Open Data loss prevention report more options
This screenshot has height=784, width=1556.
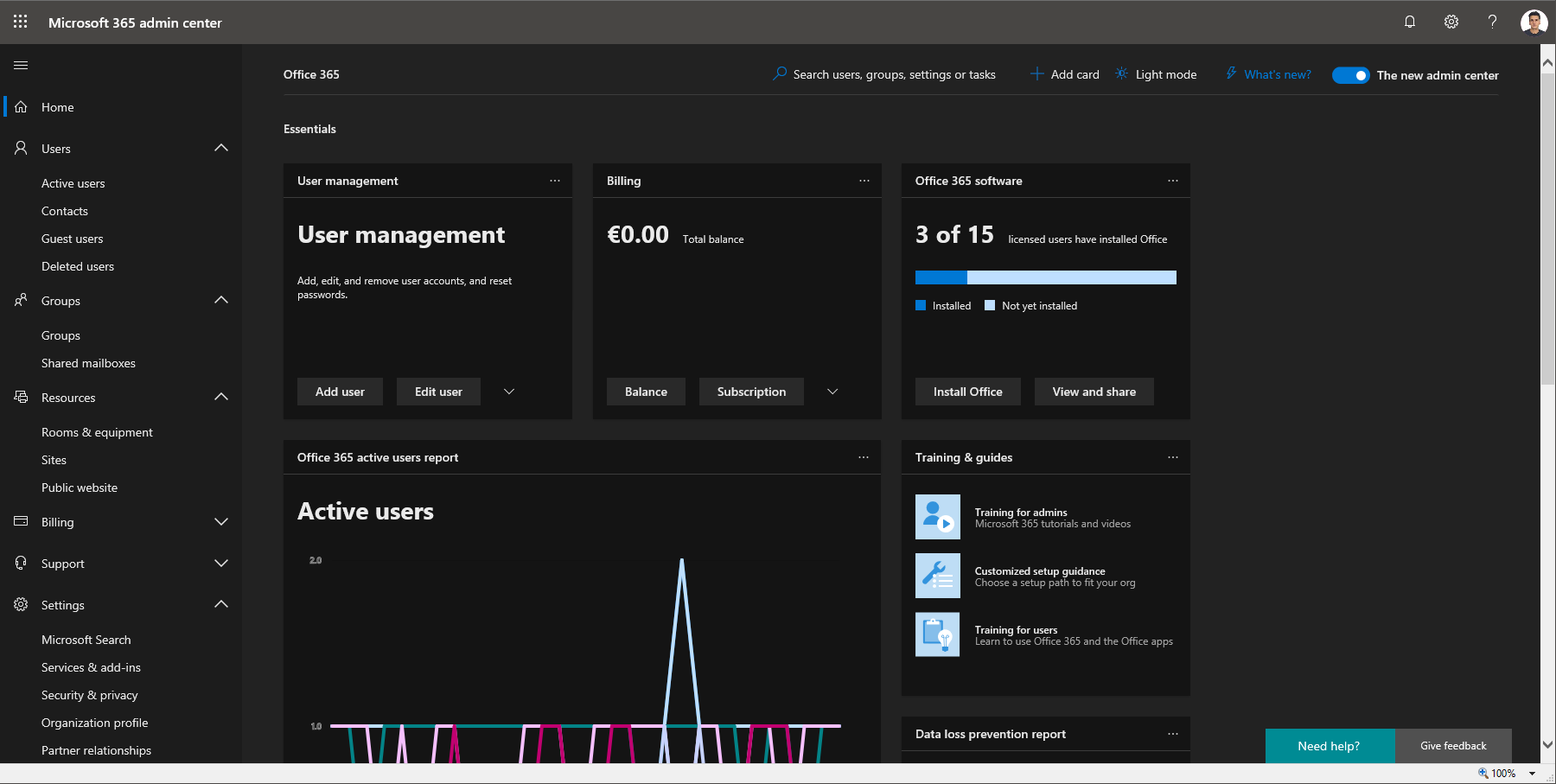click(x=1173, y=734)
